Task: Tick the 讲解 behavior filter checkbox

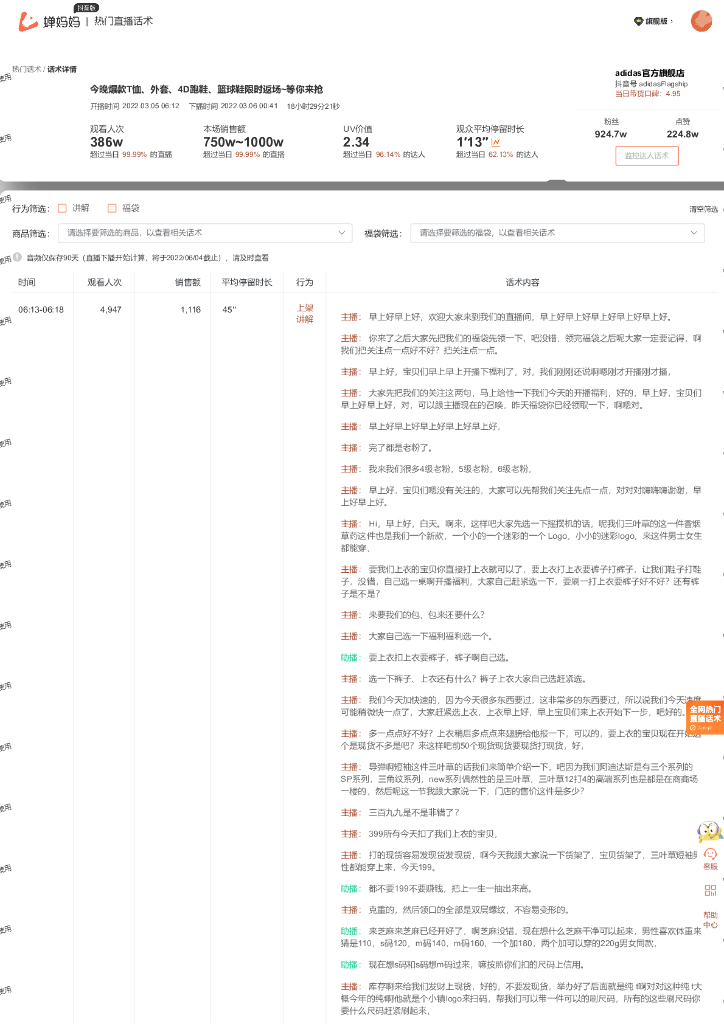Action: point(63,208)
